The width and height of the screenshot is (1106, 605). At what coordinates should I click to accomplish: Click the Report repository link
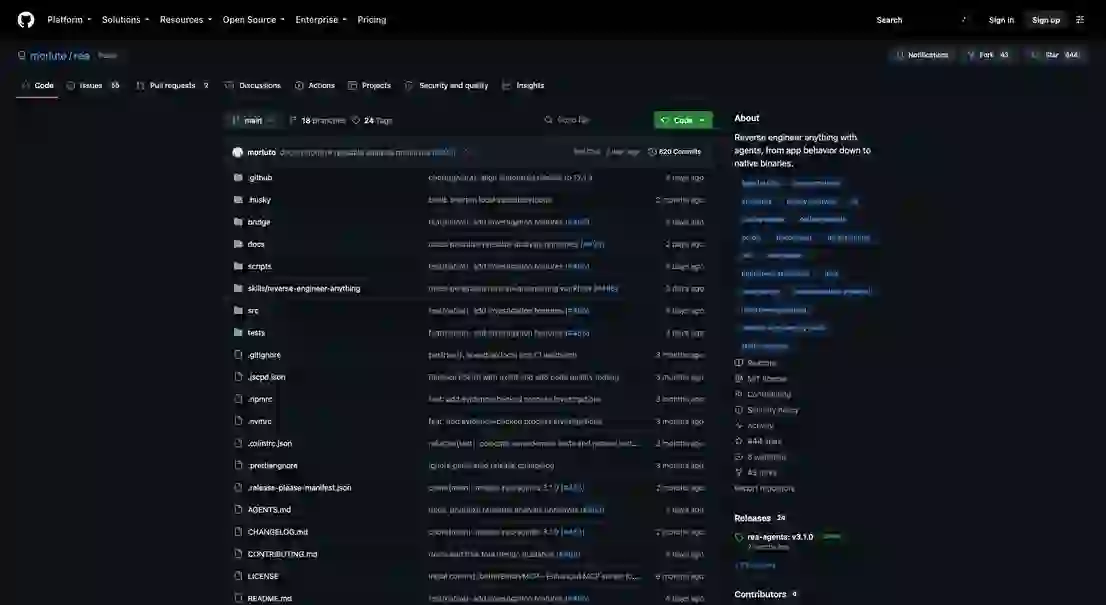click(764, 488)
